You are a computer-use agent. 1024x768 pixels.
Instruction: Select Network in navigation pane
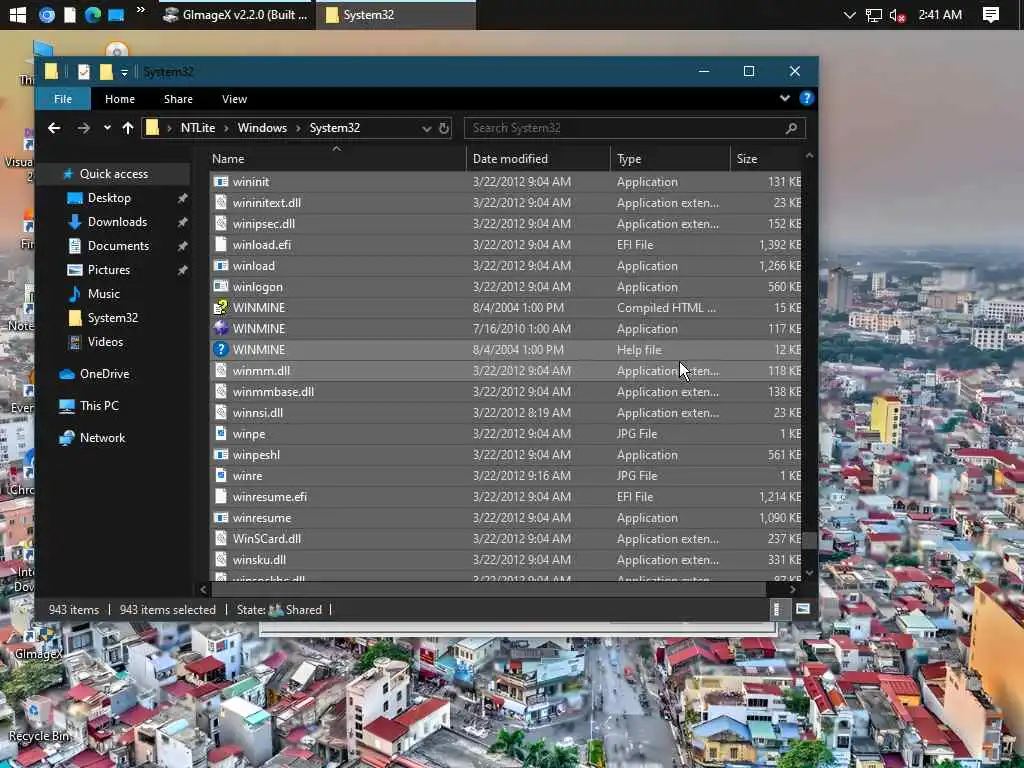(x=102, y=438)
